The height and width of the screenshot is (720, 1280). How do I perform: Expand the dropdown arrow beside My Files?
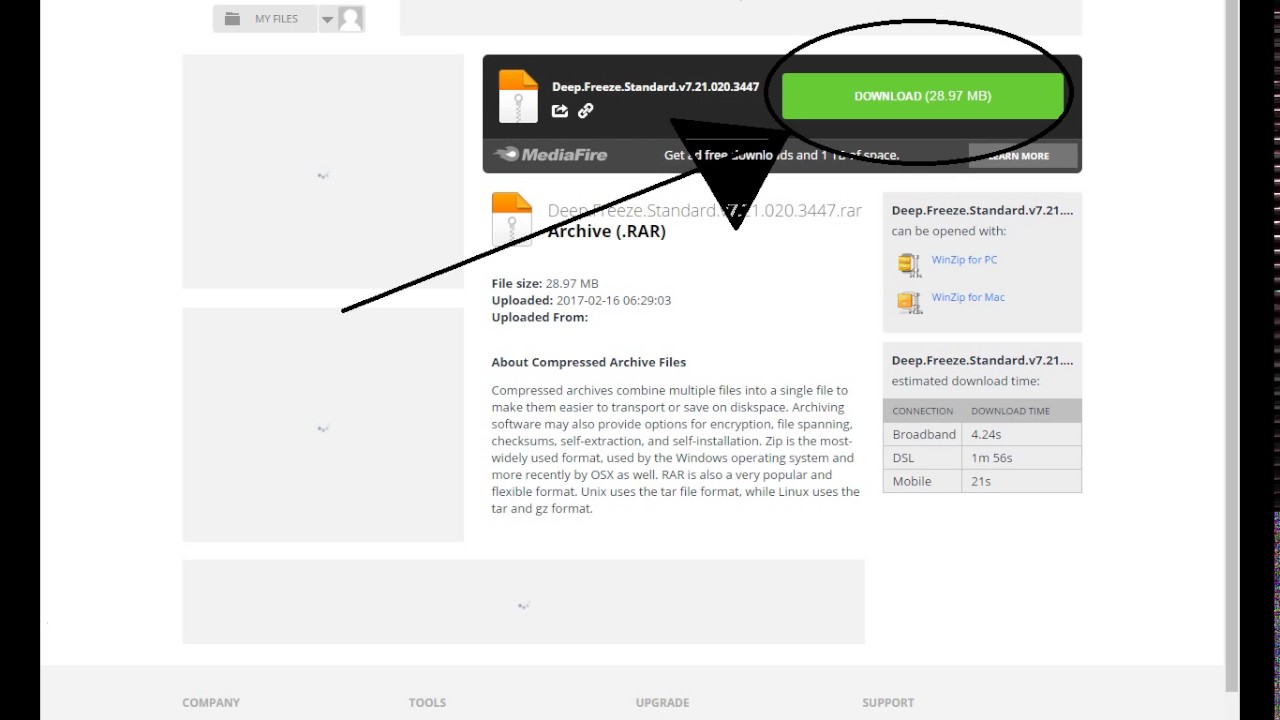pos(327,19)
